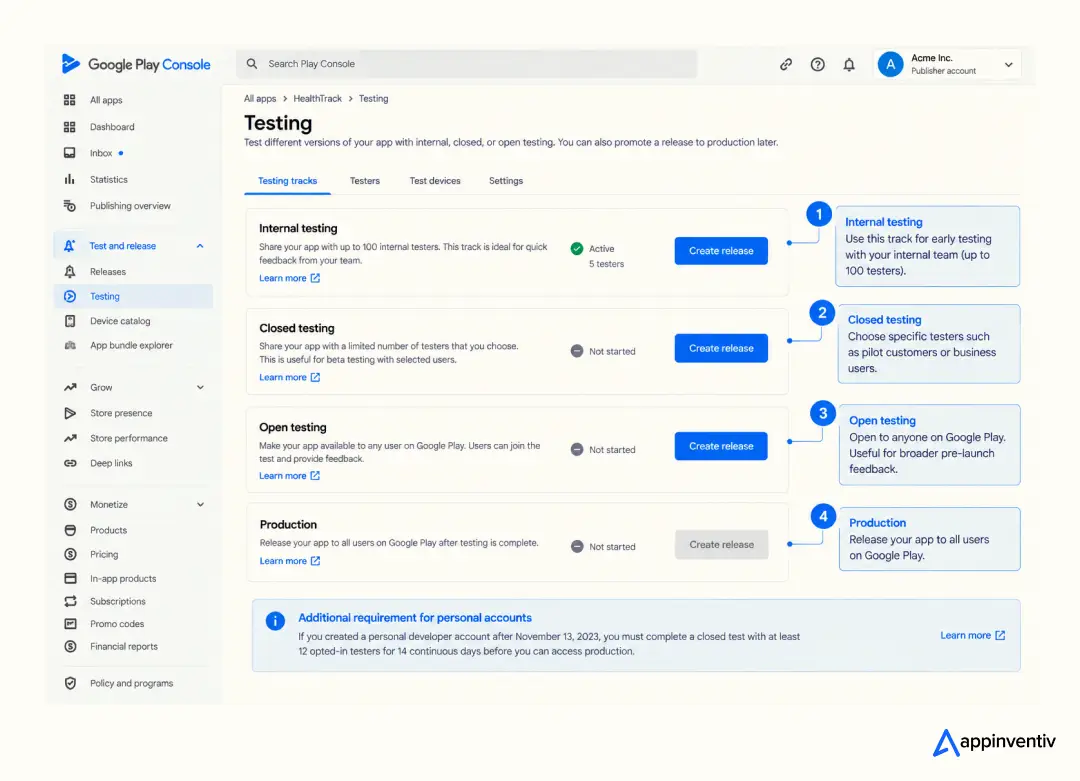The image size is (1080, 781).
Task: Create release for Internal testing
Action: [x=720, y=251]
